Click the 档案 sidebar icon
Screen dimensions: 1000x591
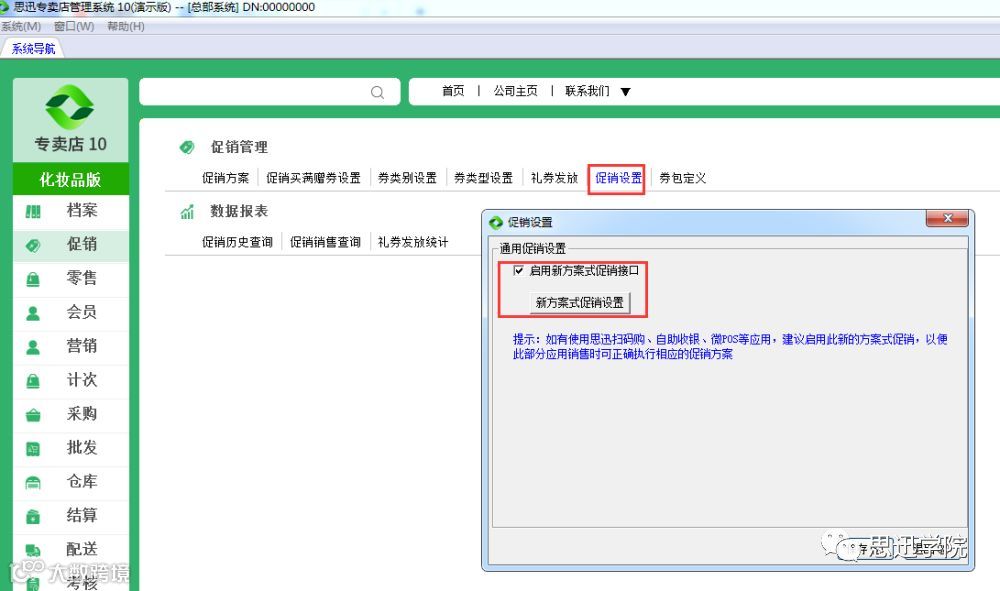tap(33, 211)
